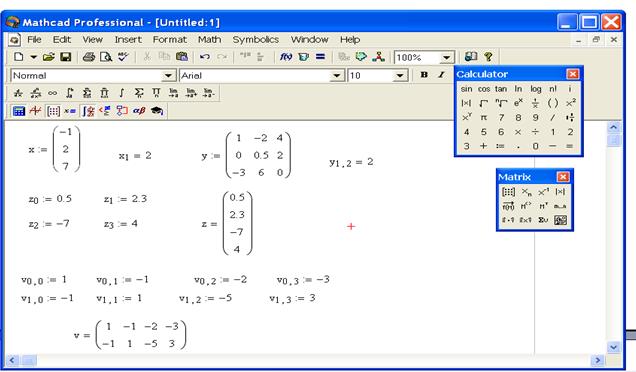Open the Insert menu
The image size is (636, 372).
click(x=128, y=40)
